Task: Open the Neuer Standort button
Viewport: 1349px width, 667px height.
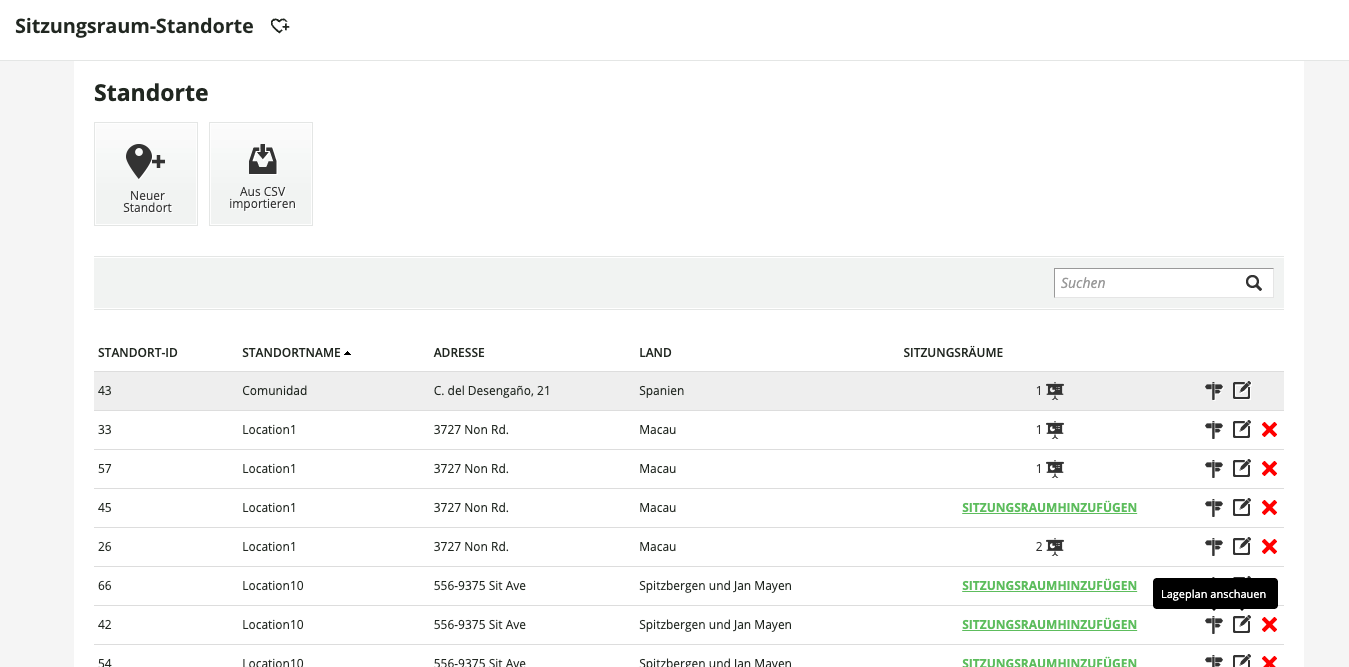Action: pos(146,174)
